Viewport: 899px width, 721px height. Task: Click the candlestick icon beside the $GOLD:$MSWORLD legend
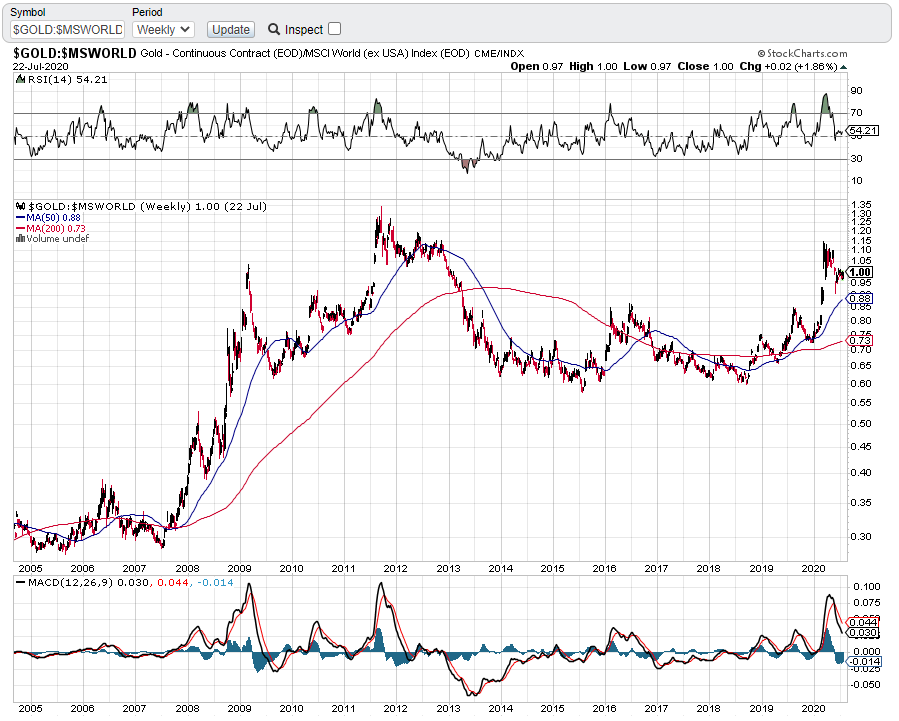point(20,205)
